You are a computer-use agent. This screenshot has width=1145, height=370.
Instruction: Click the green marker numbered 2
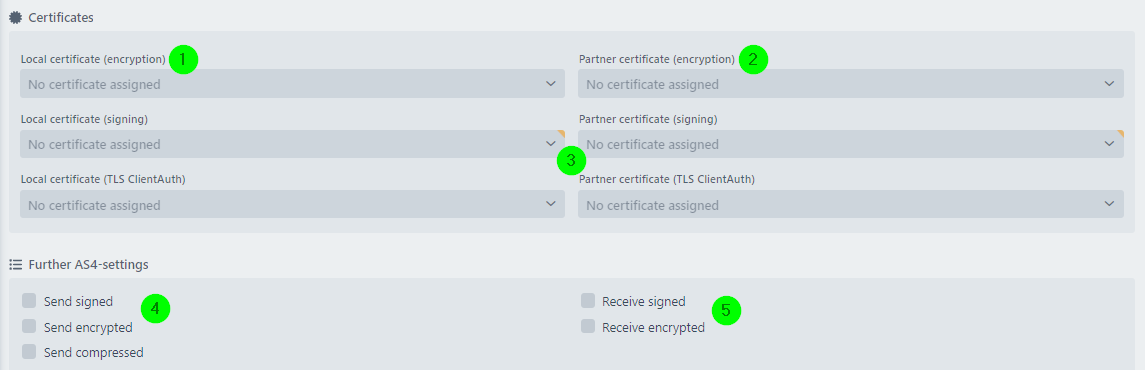coord(753,59)
